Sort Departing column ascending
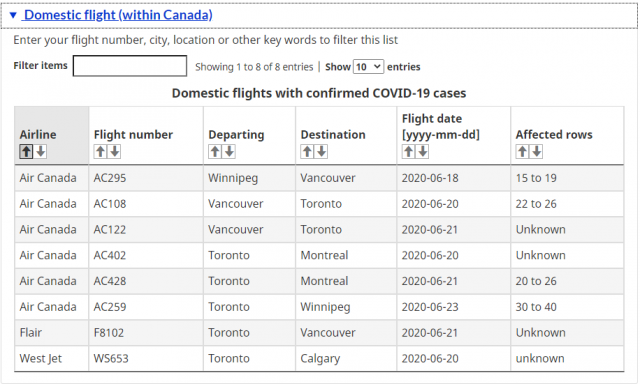Screen dimensions: 640x384 click(215, 151)
